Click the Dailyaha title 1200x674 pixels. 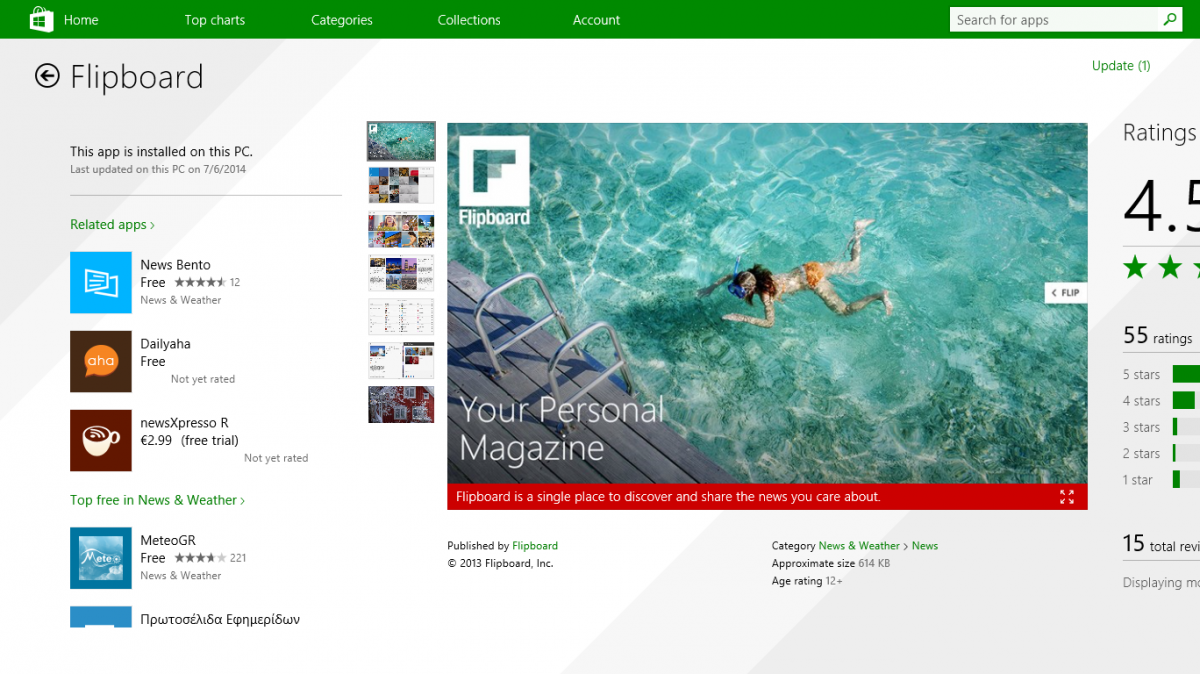point(166,344)
